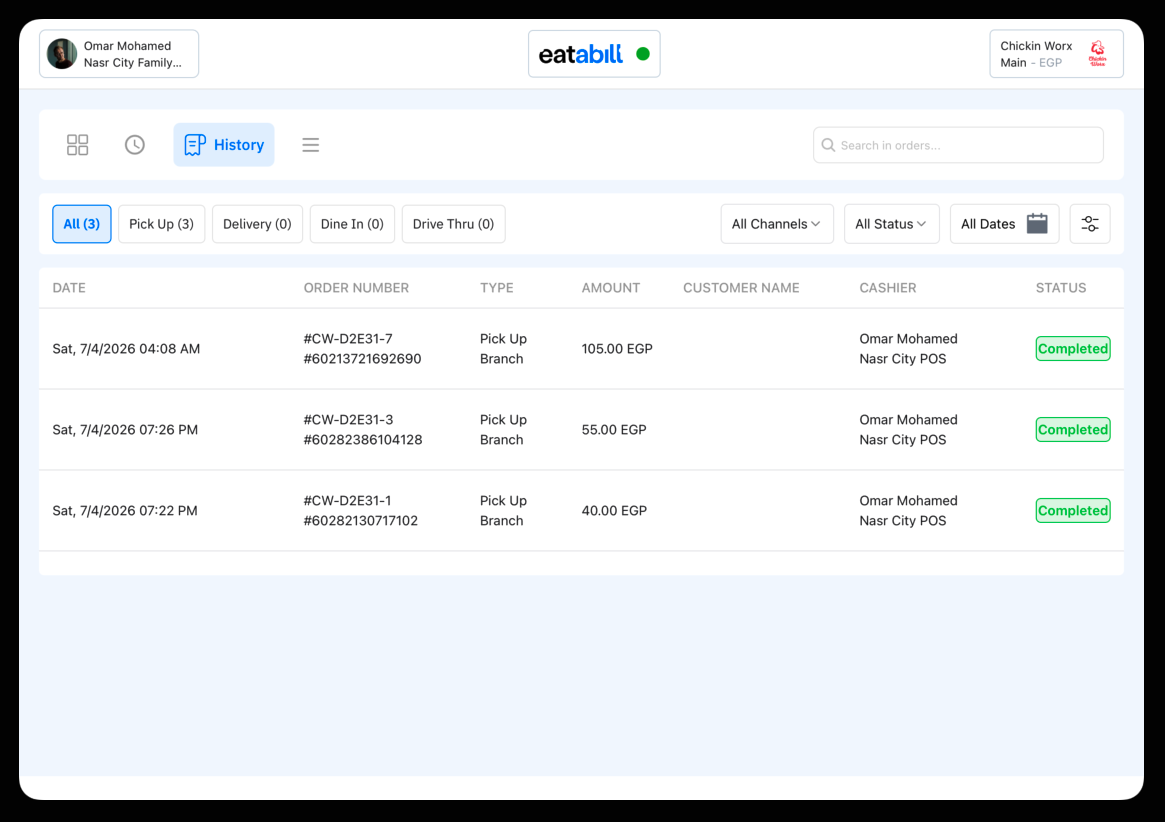
Task: Open the grid view icon
Action: point(77,145)
